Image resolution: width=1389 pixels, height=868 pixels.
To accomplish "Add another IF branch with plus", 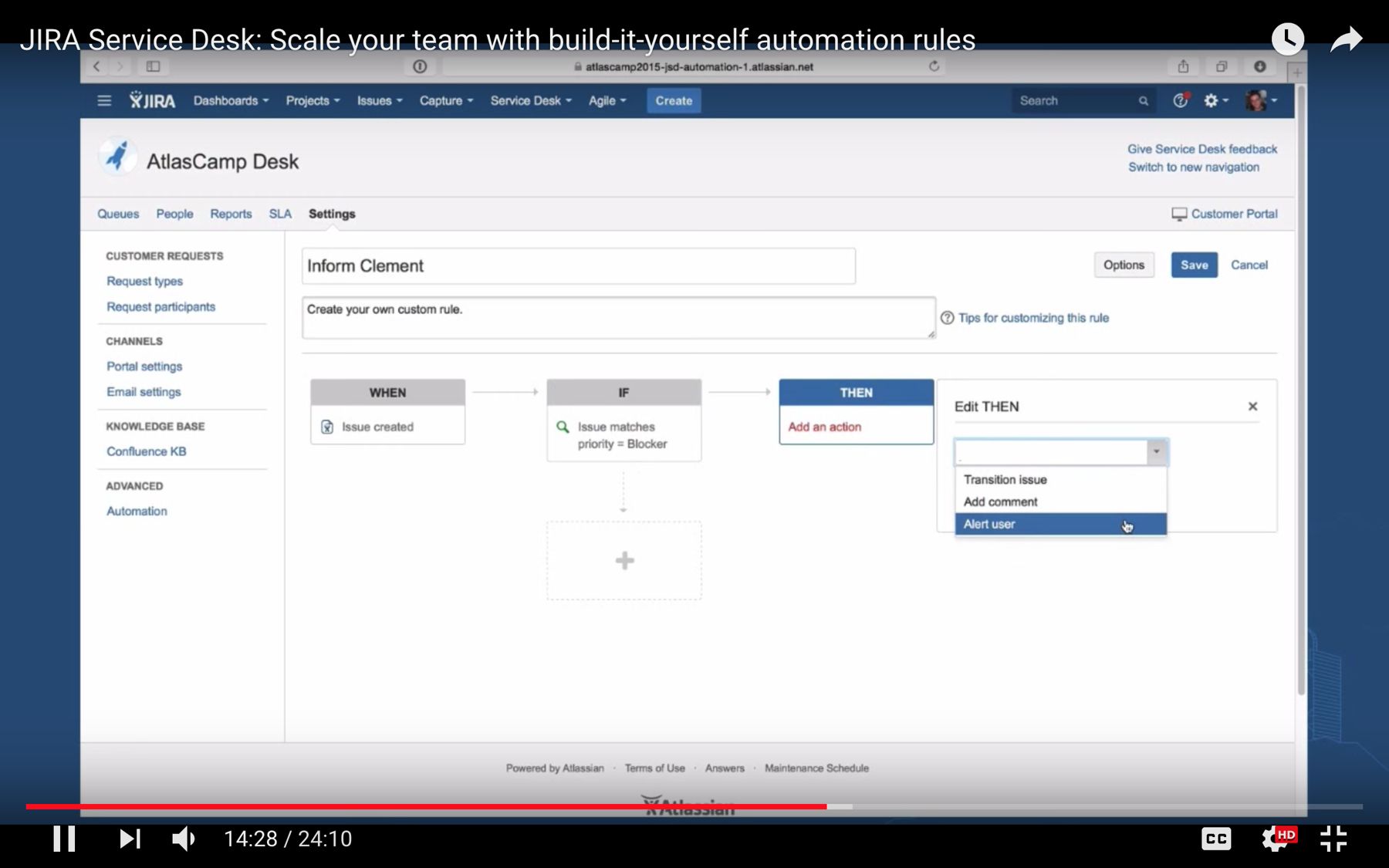I will click(624, 561).
